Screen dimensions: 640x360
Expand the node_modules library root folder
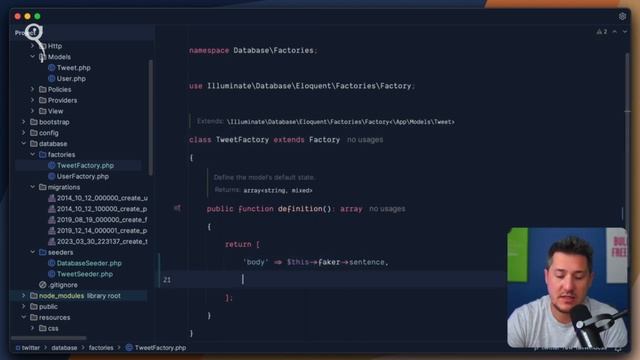click(23, 296)
